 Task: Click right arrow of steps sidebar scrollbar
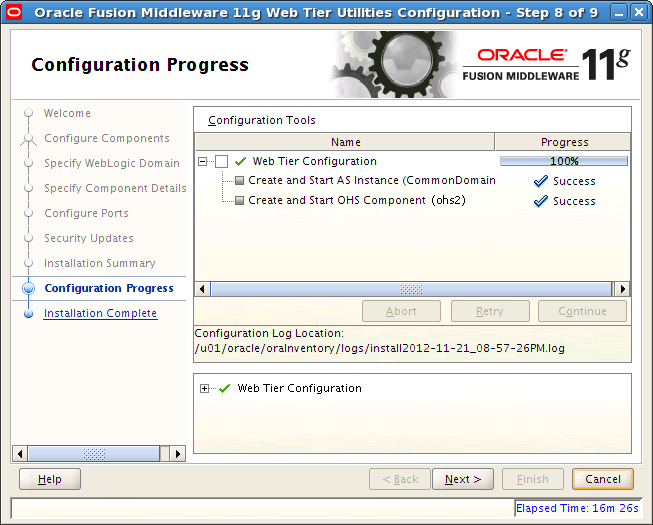click(x=178, y=453)
